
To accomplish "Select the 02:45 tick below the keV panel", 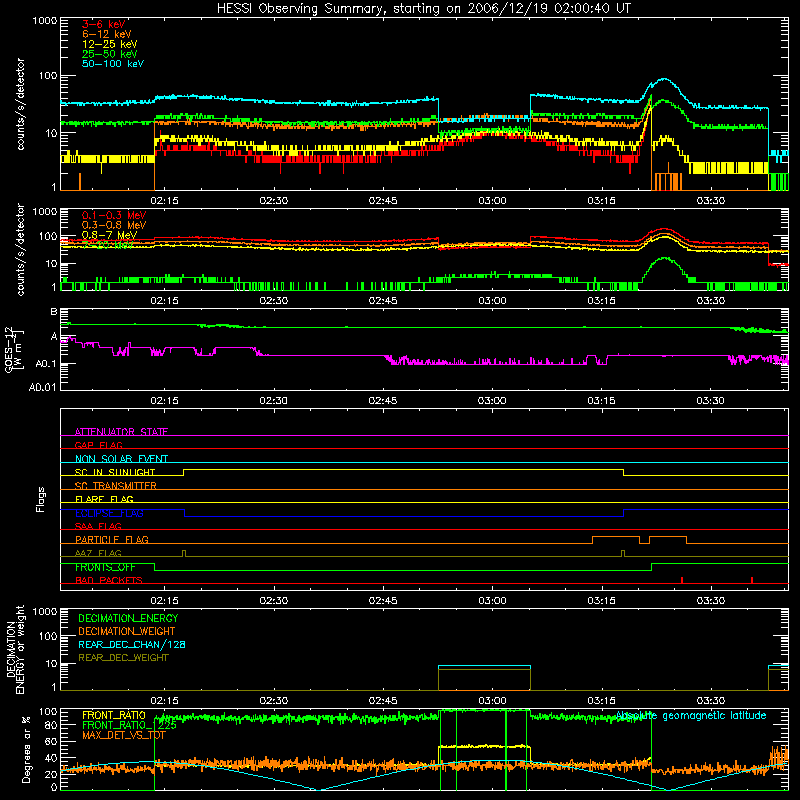I will [x=383, y=201].
